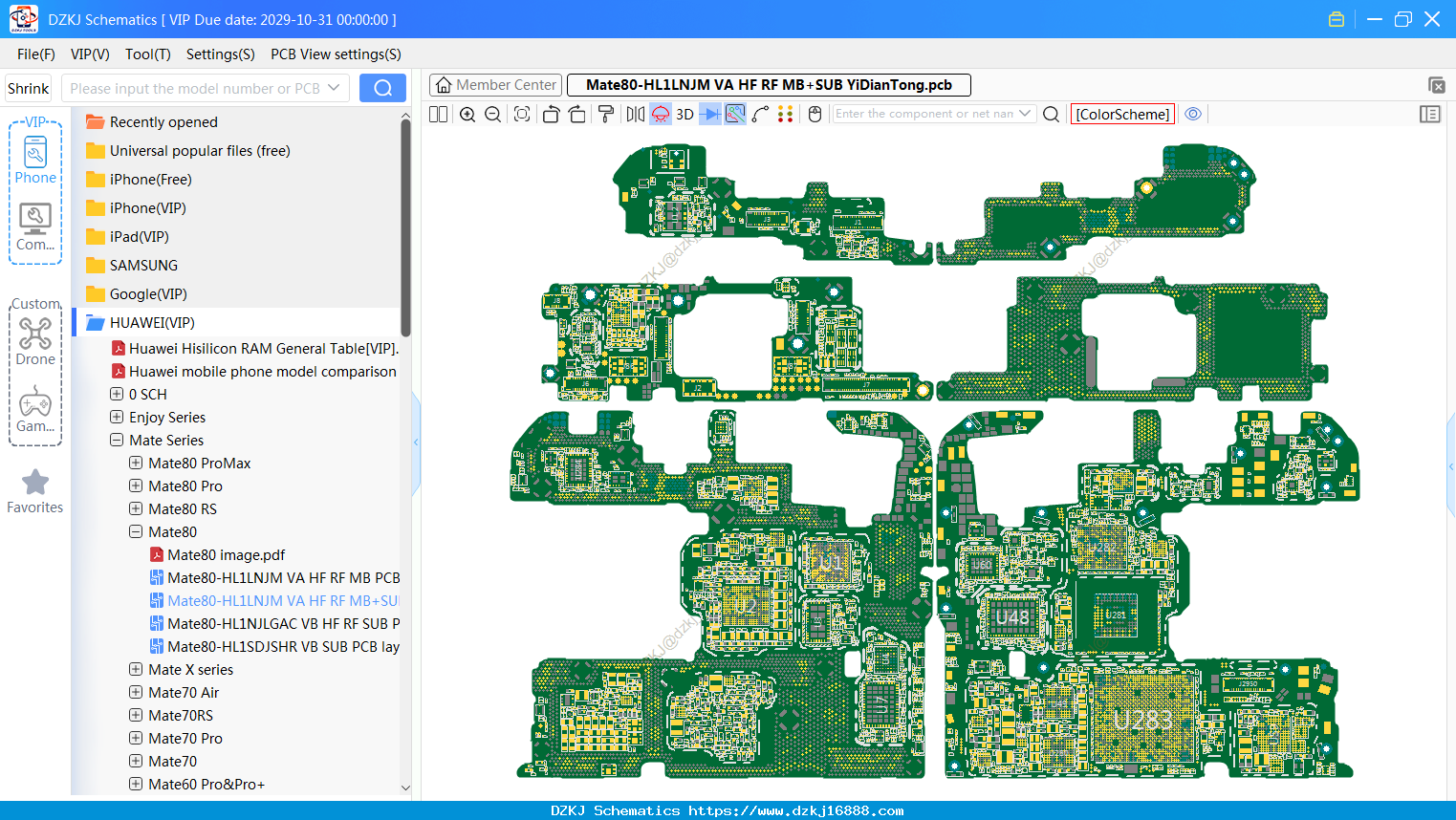Screen dimensions: 1456x820
Task: Select the Computer category in VIP sidebar
Action: pos(35,227)
